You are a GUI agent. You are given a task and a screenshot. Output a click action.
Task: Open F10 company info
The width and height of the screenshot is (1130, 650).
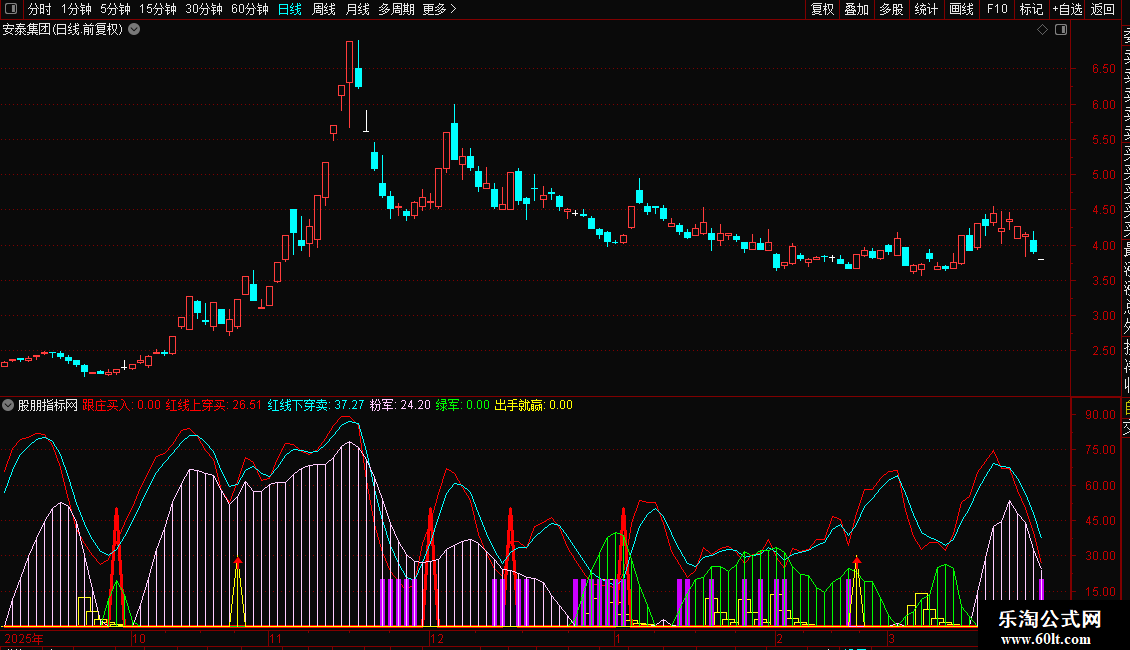click(997, 9)
